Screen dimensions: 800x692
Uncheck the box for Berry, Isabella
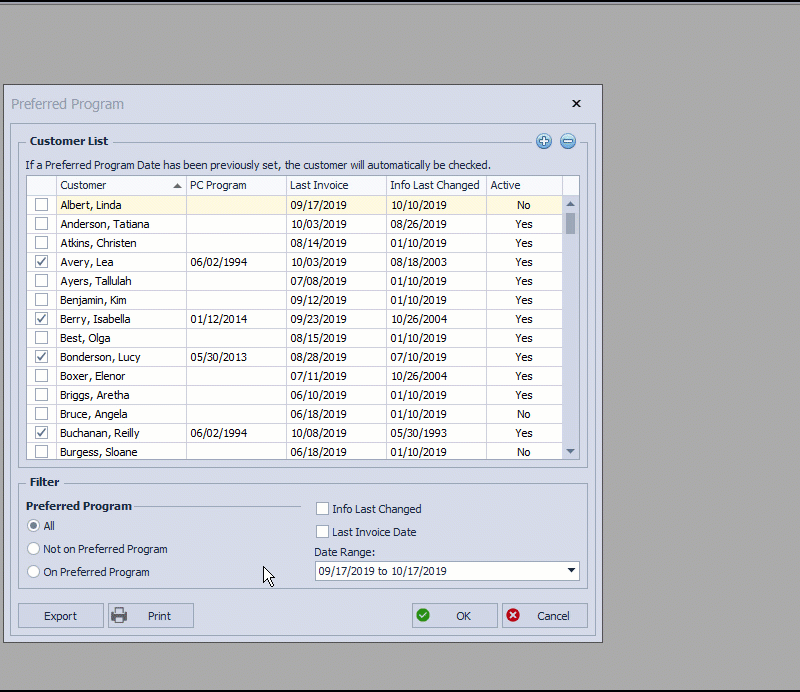click(x=41, y=319)
